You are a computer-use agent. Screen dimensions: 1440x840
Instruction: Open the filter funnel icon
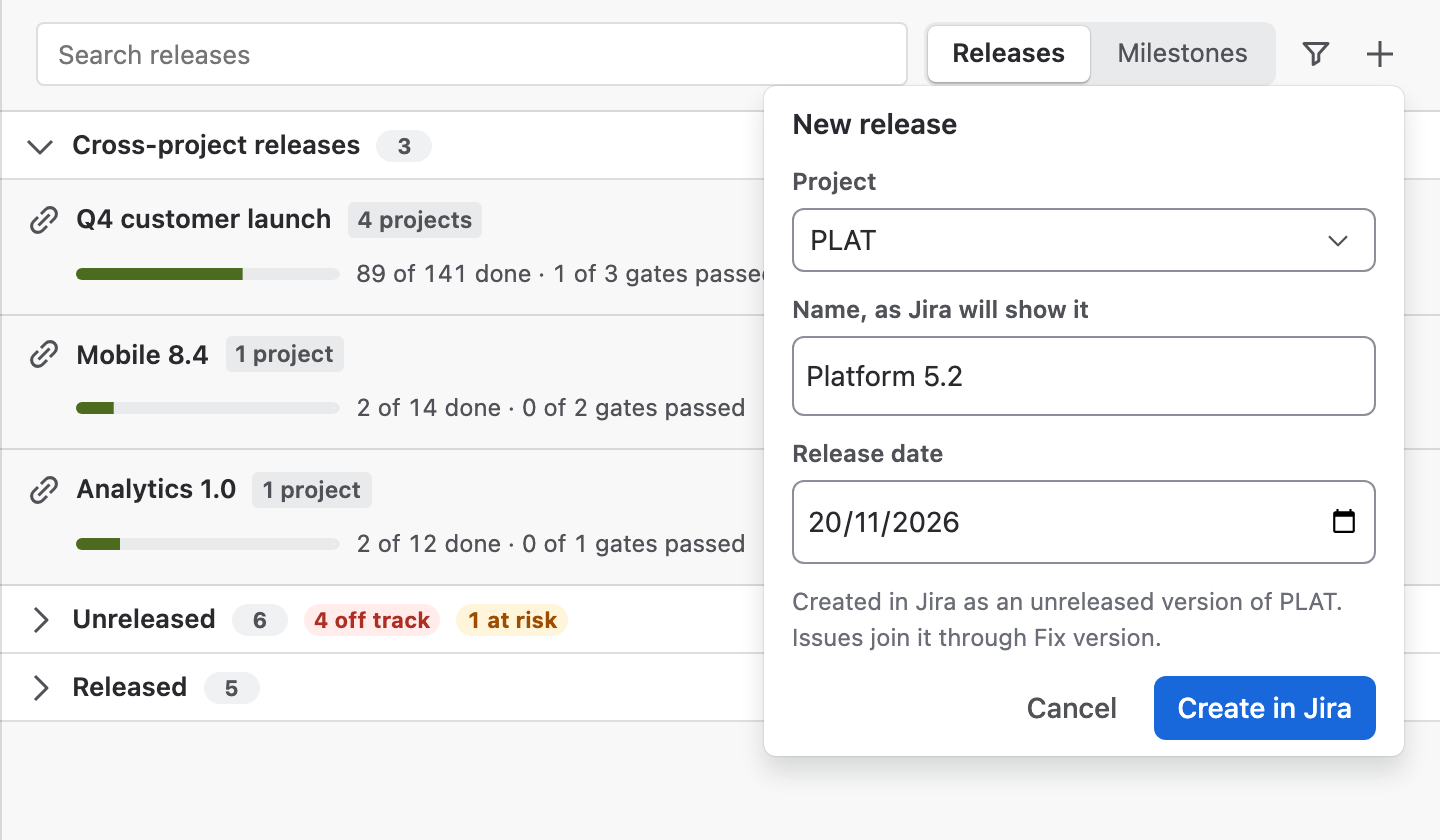(1316, 54)
